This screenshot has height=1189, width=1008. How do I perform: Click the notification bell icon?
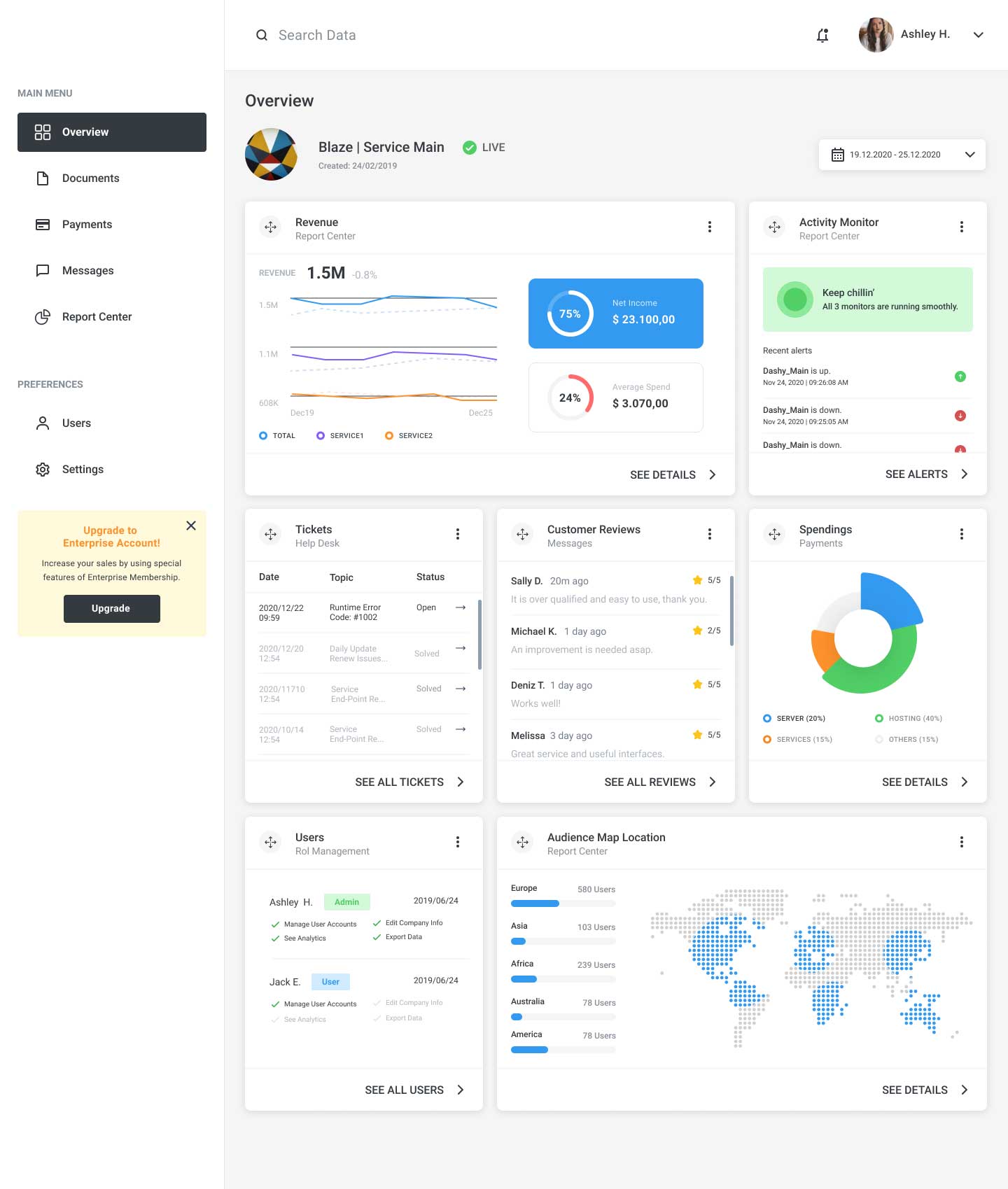(822, 35)
